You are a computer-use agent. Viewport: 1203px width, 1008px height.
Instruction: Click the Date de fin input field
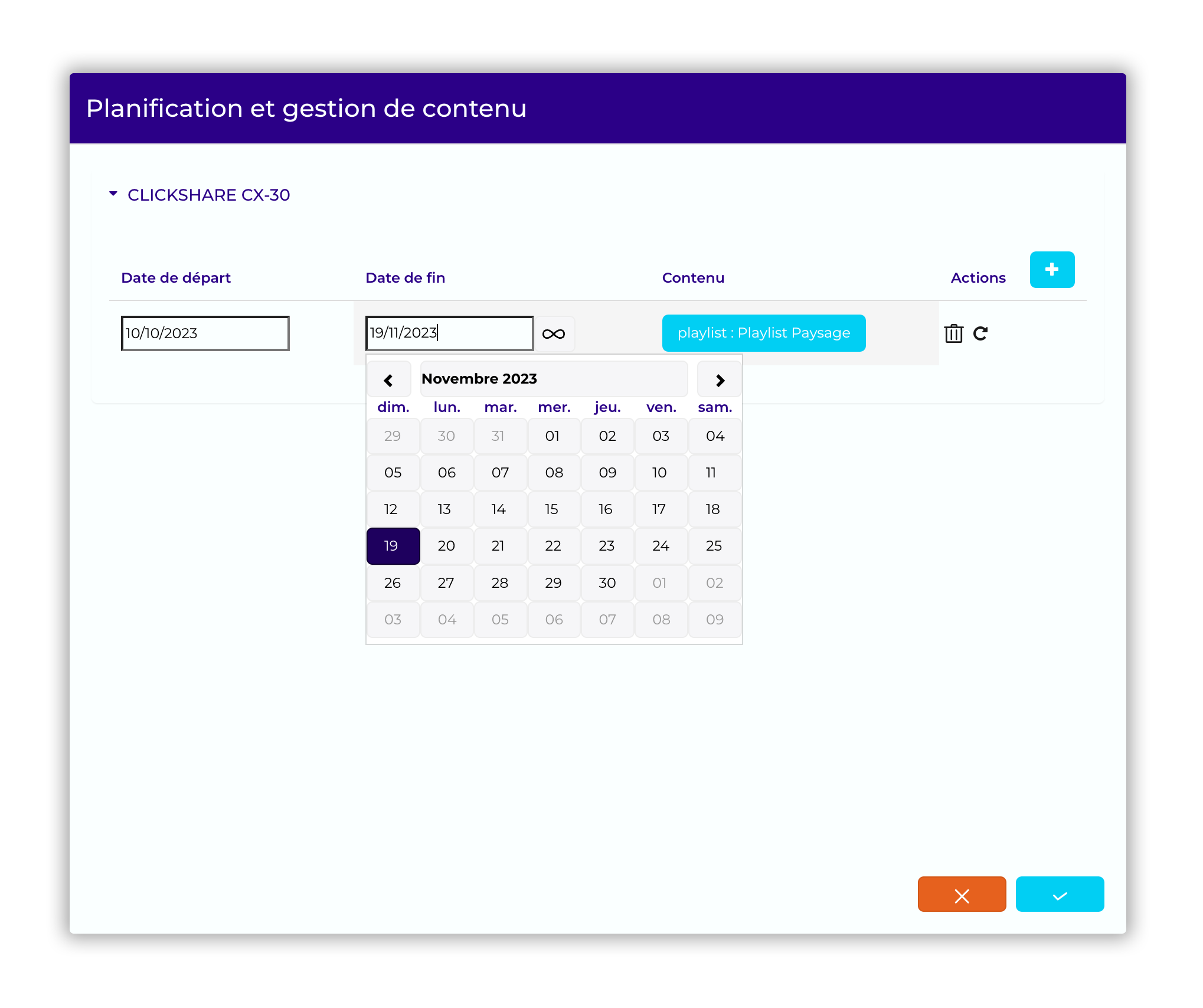click(x=449, y=333)
